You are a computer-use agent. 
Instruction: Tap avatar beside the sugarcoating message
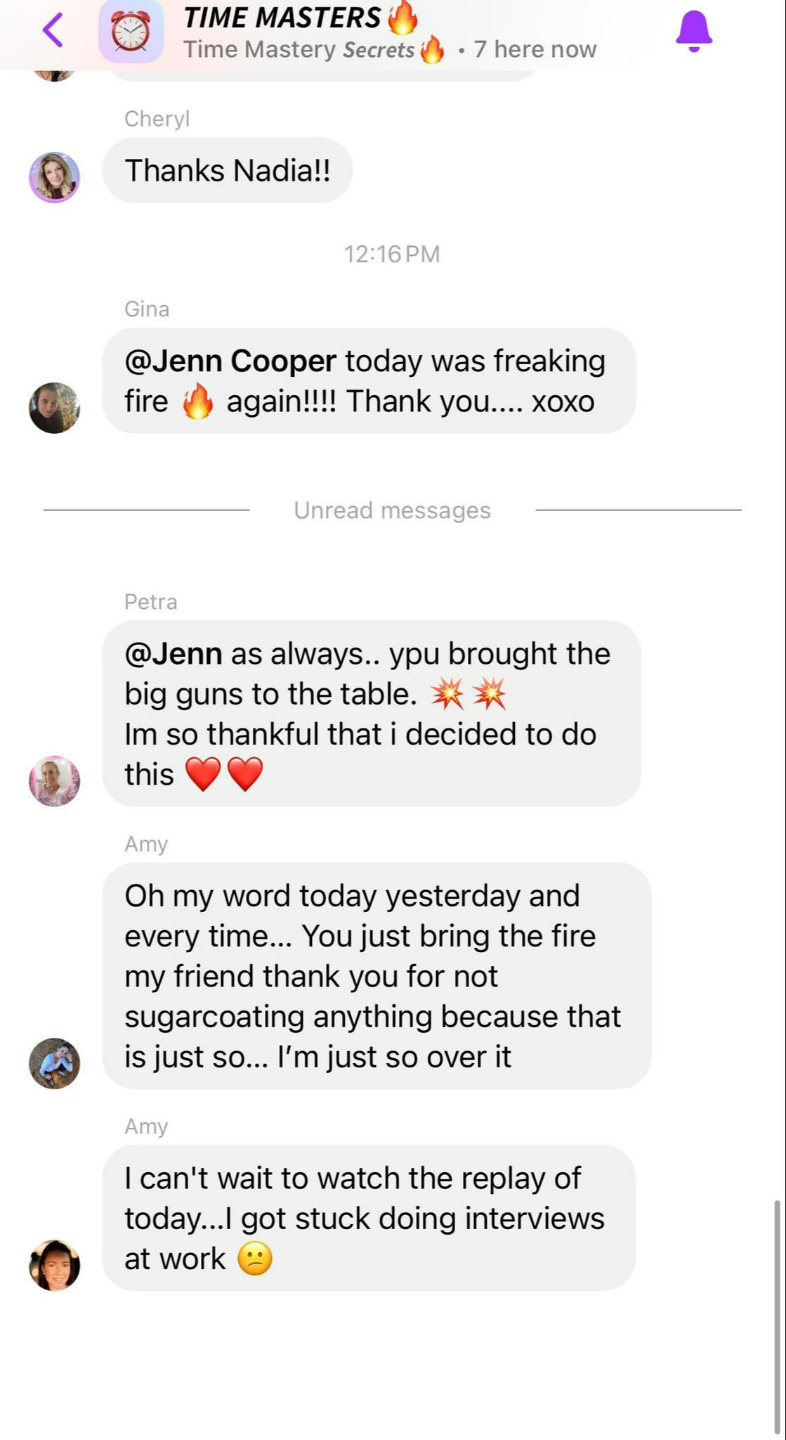point(54,1063)
